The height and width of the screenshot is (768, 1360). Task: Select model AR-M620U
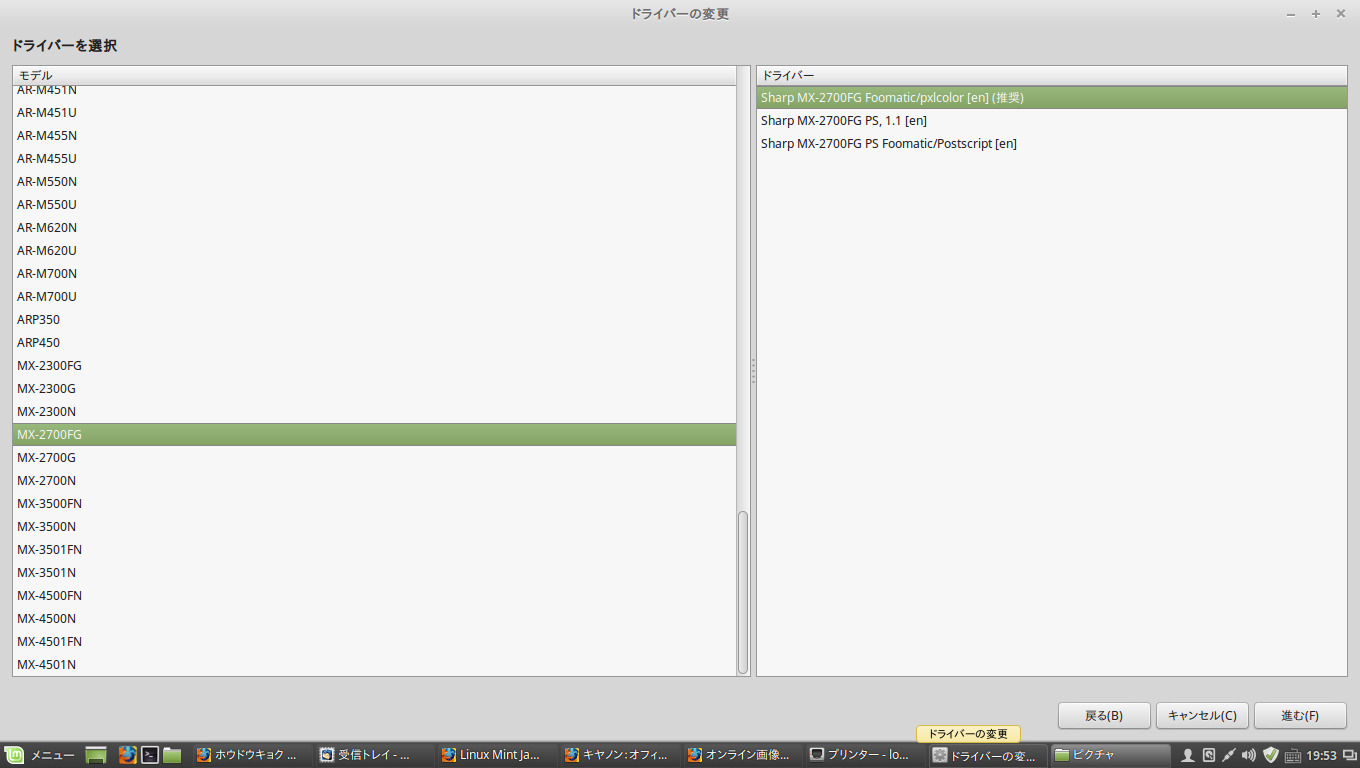[x=374, y=251]
